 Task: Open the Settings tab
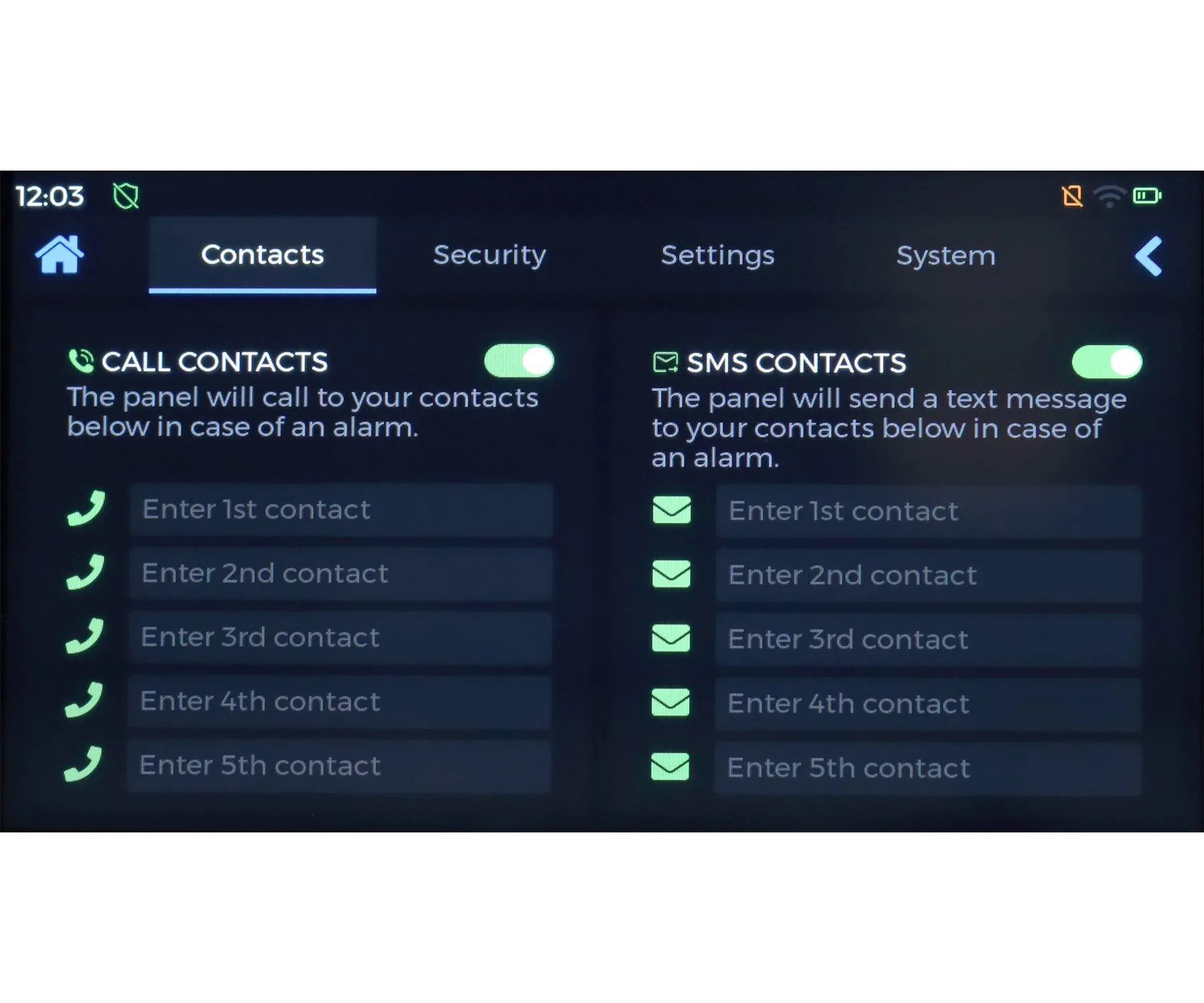(x=718, y=255)
